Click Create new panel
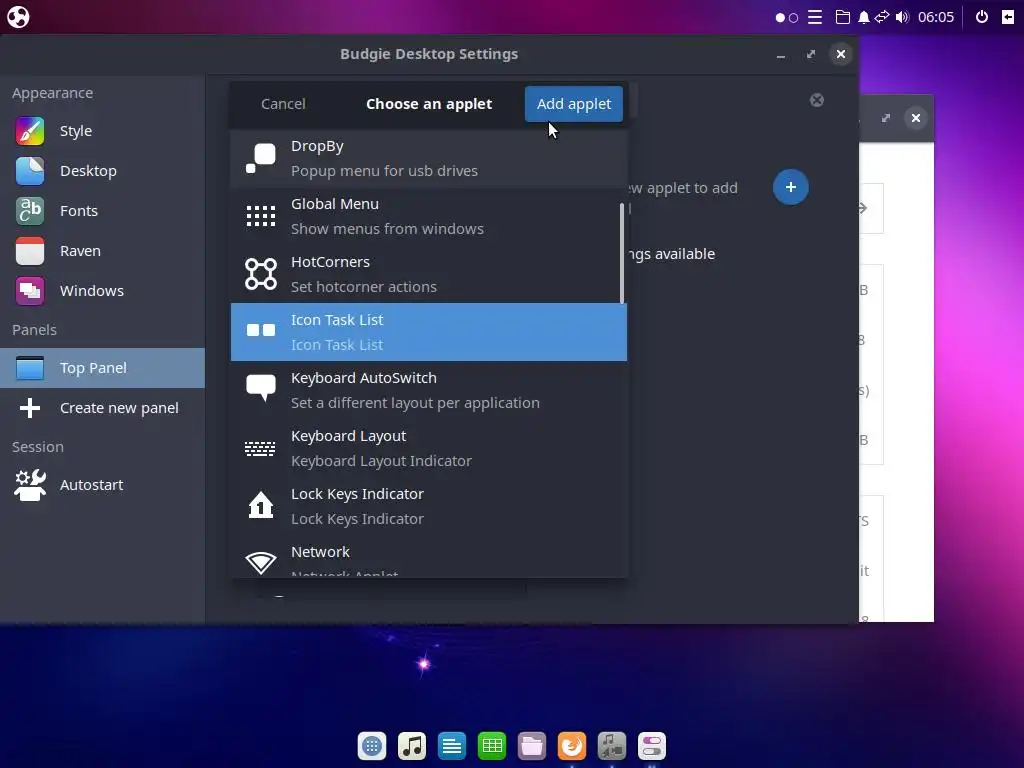The image size is (1024, 768). click(x=103, y=408)
